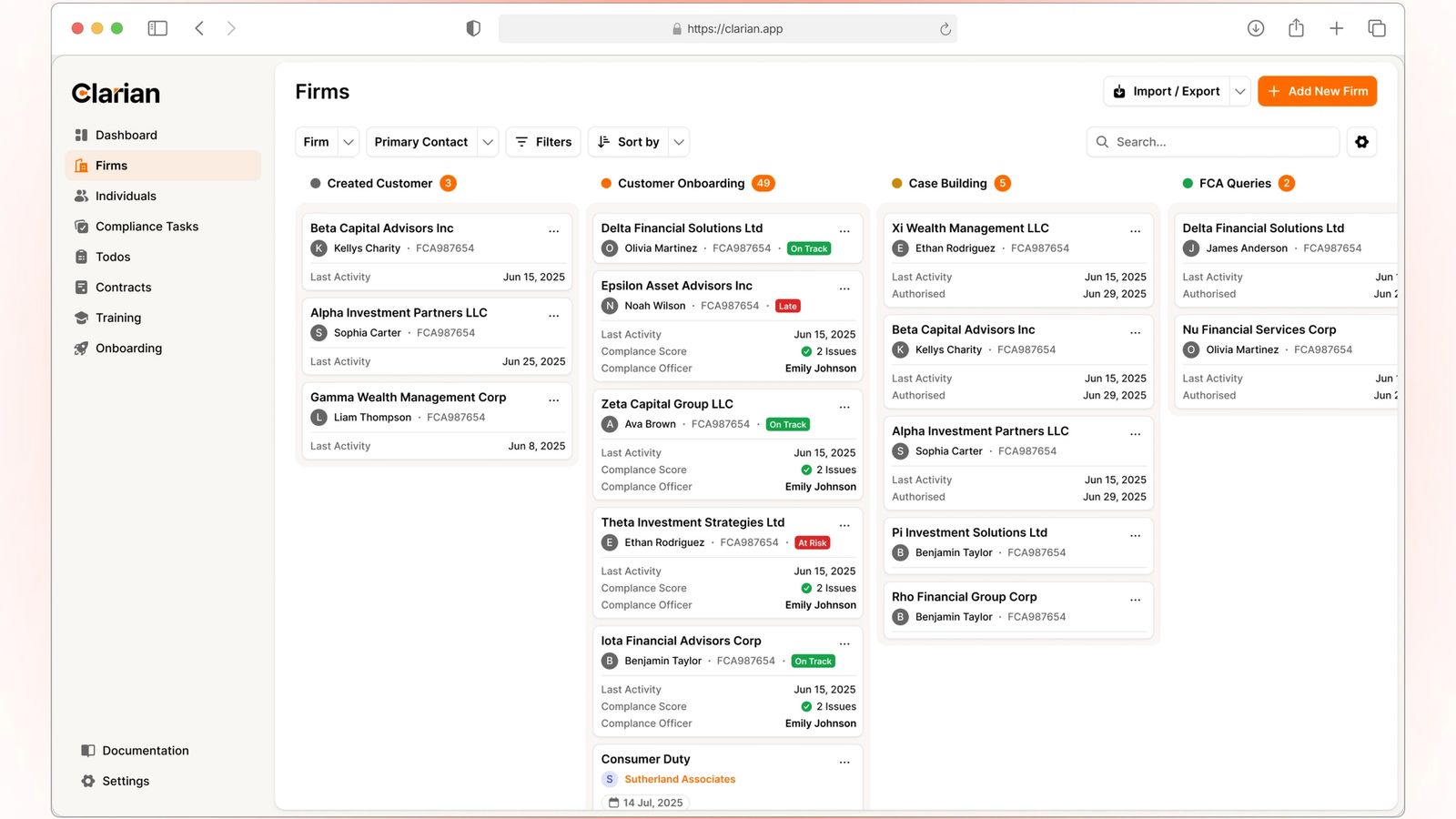Open more options on Rho Financial Group Corp card

coord(1135,600)
